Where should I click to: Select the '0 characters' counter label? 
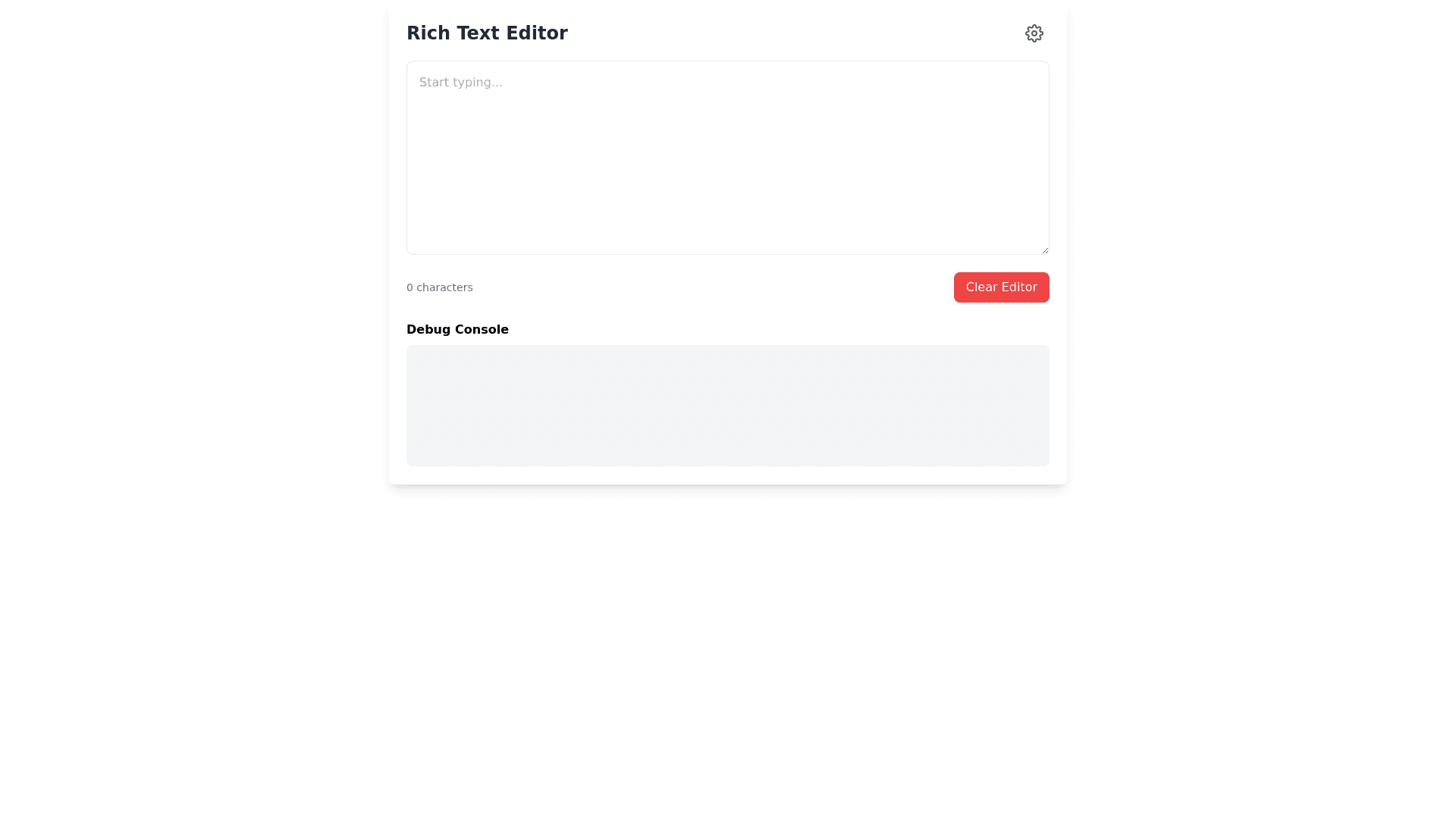coord(439,287)
